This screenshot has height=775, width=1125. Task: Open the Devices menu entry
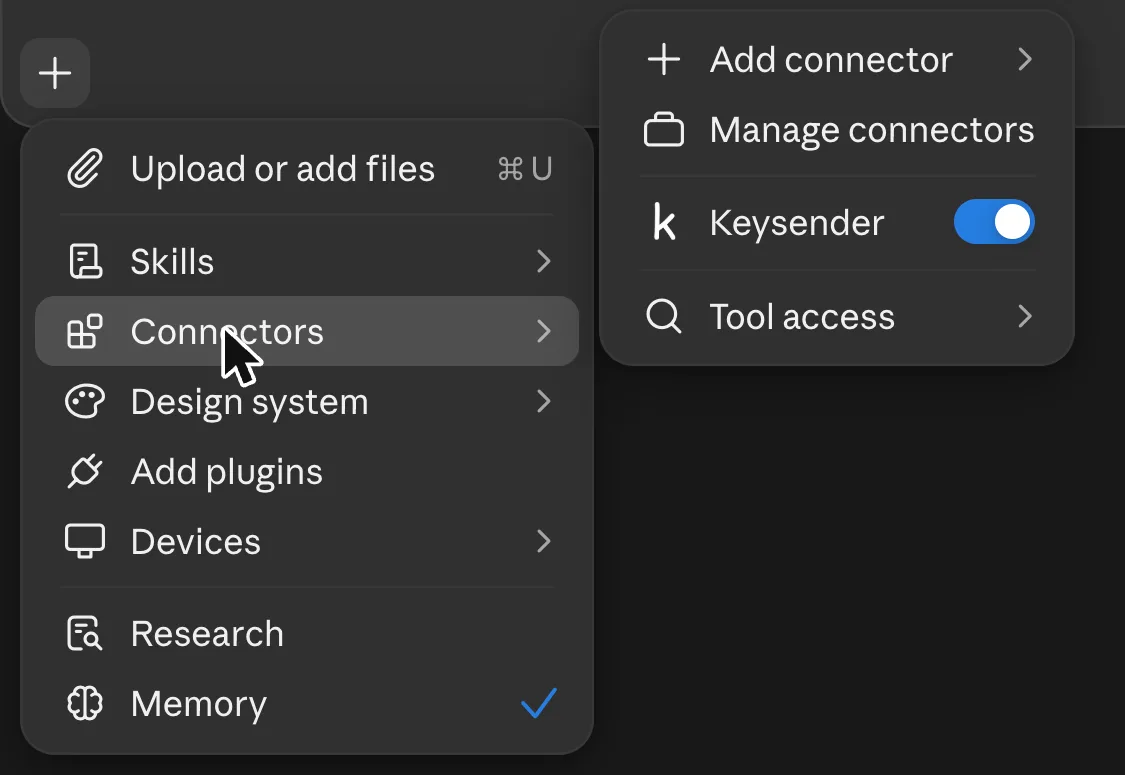(307, 541)
